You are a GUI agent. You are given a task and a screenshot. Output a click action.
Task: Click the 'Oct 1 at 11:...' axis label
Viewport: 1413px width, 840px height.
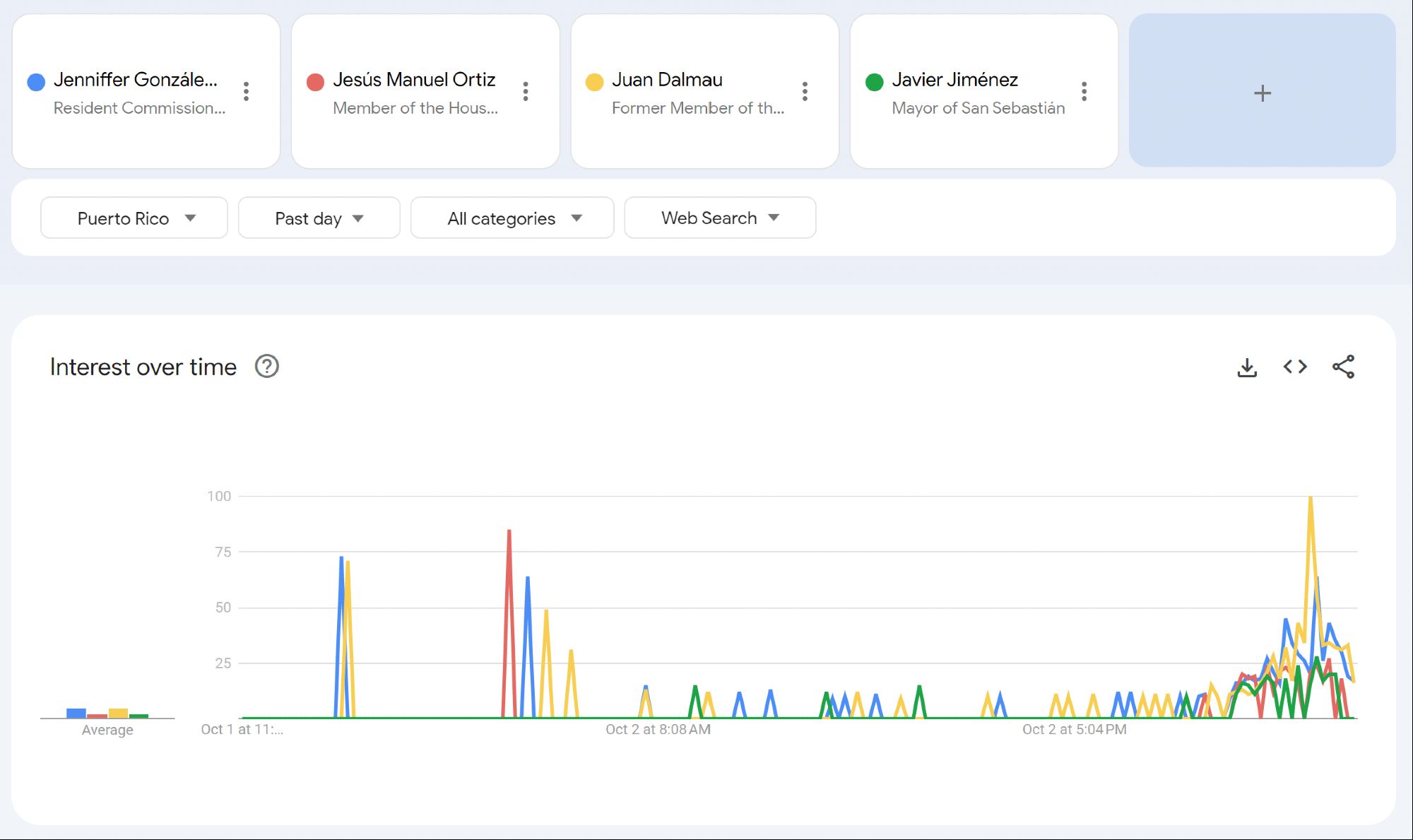[242, 730]
